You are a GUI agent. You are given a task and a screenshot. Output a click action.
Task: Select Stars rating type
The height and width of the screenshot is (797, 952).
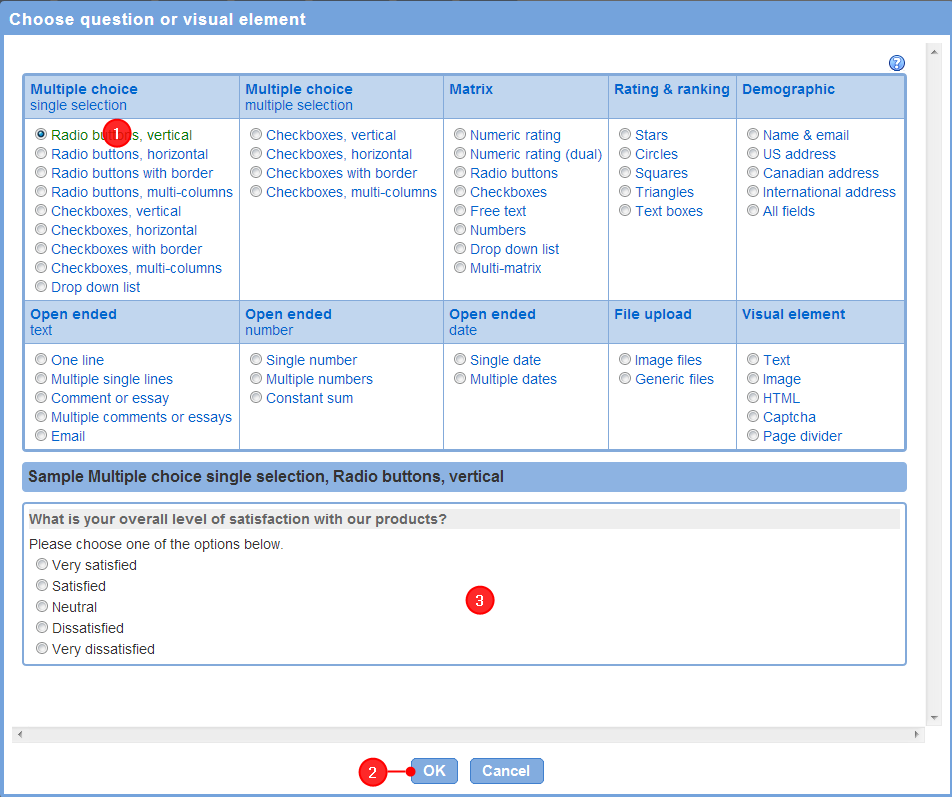pyautogui.click(x=625, y=135)
